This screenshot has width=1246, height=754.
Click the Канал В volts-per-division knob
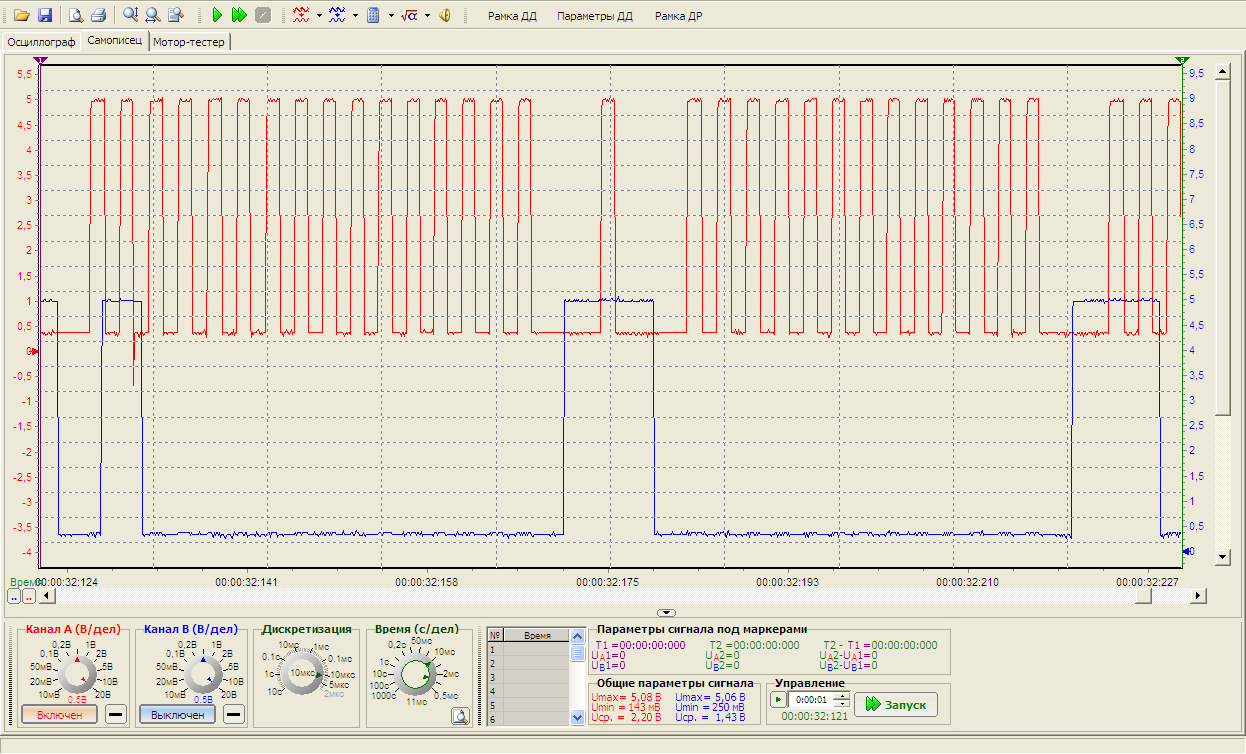[202, 673]
